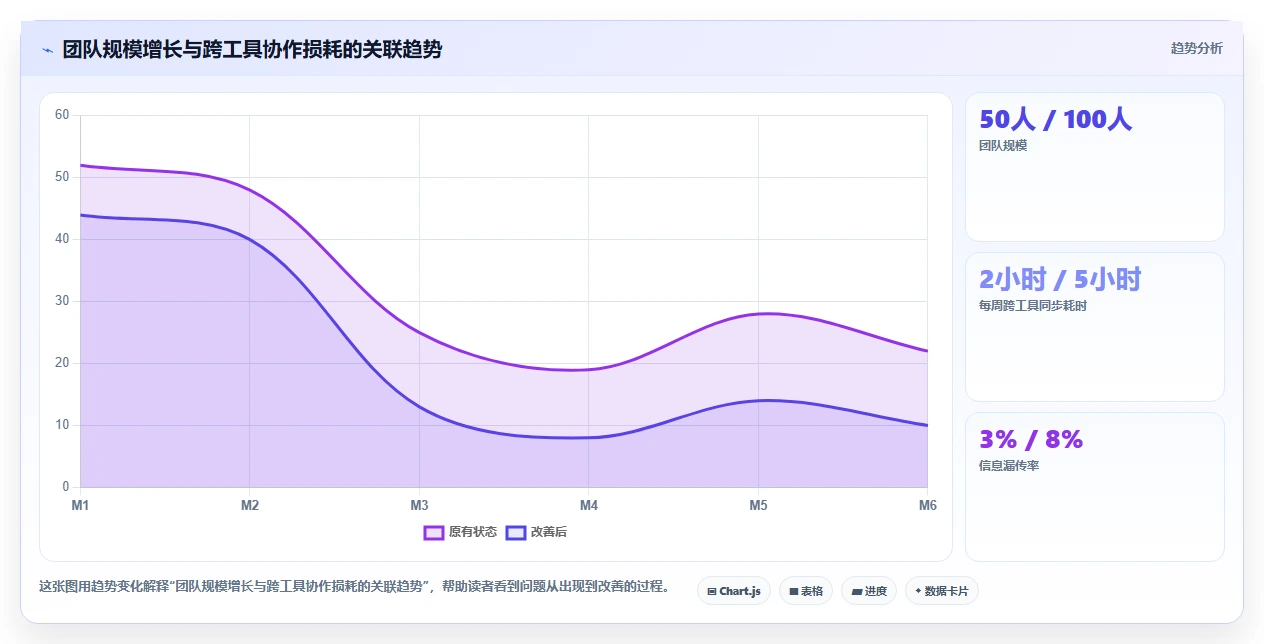Click the 原有状态 line point at M6
The height and width of the screenshot is (644, 1264).
click(x=927, y=351)
